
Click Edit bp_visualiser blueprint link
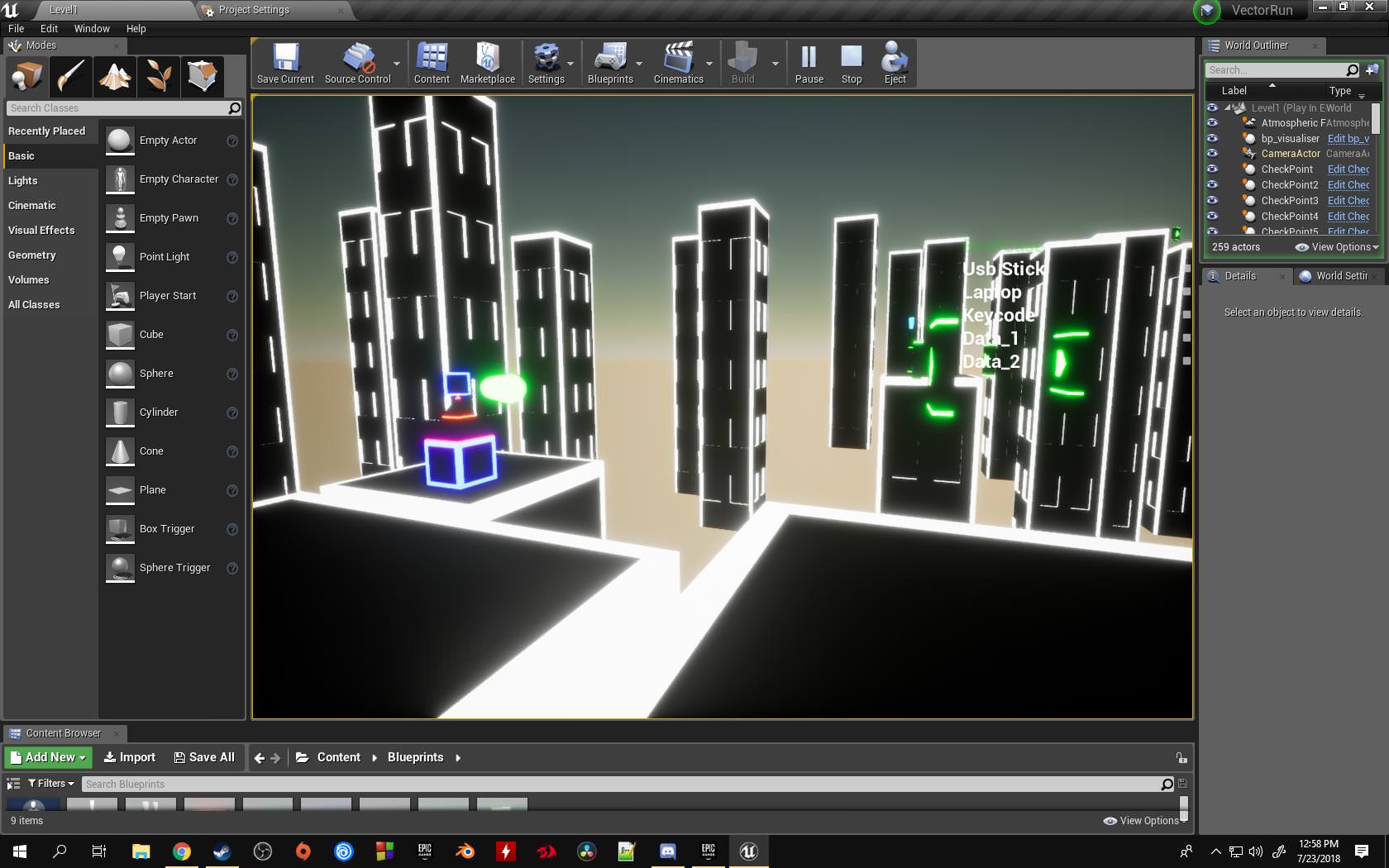coord(1348,139)
